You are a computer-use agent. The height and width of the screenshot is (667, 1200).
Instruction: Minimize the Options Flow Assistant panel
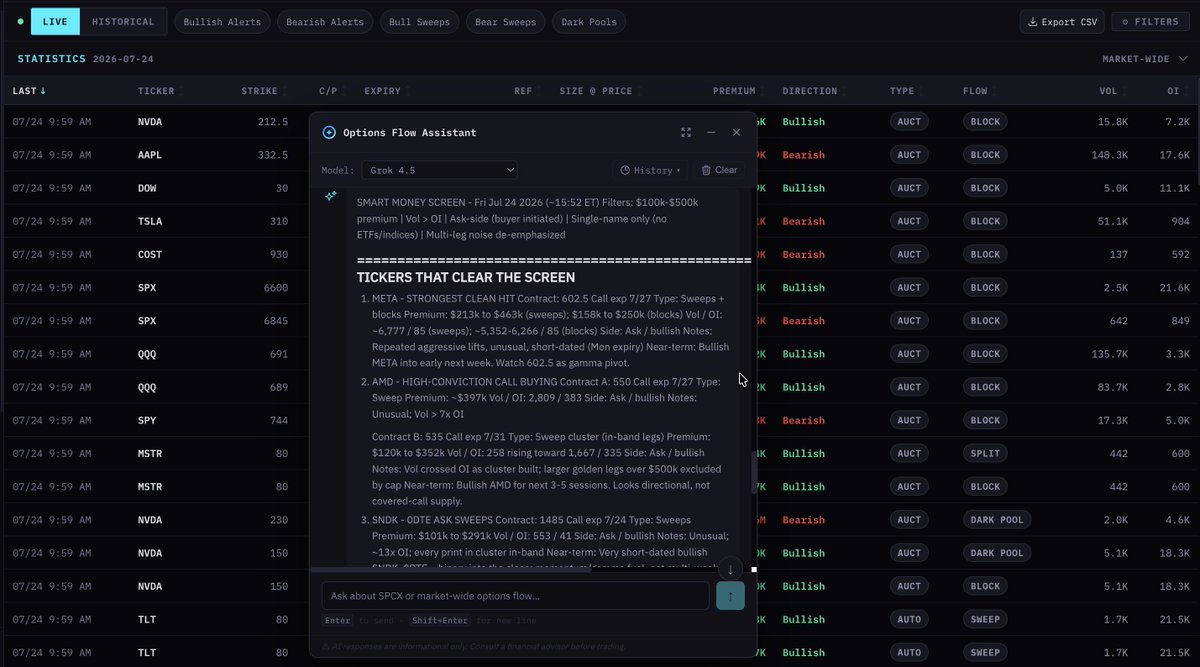coord(711,132)
